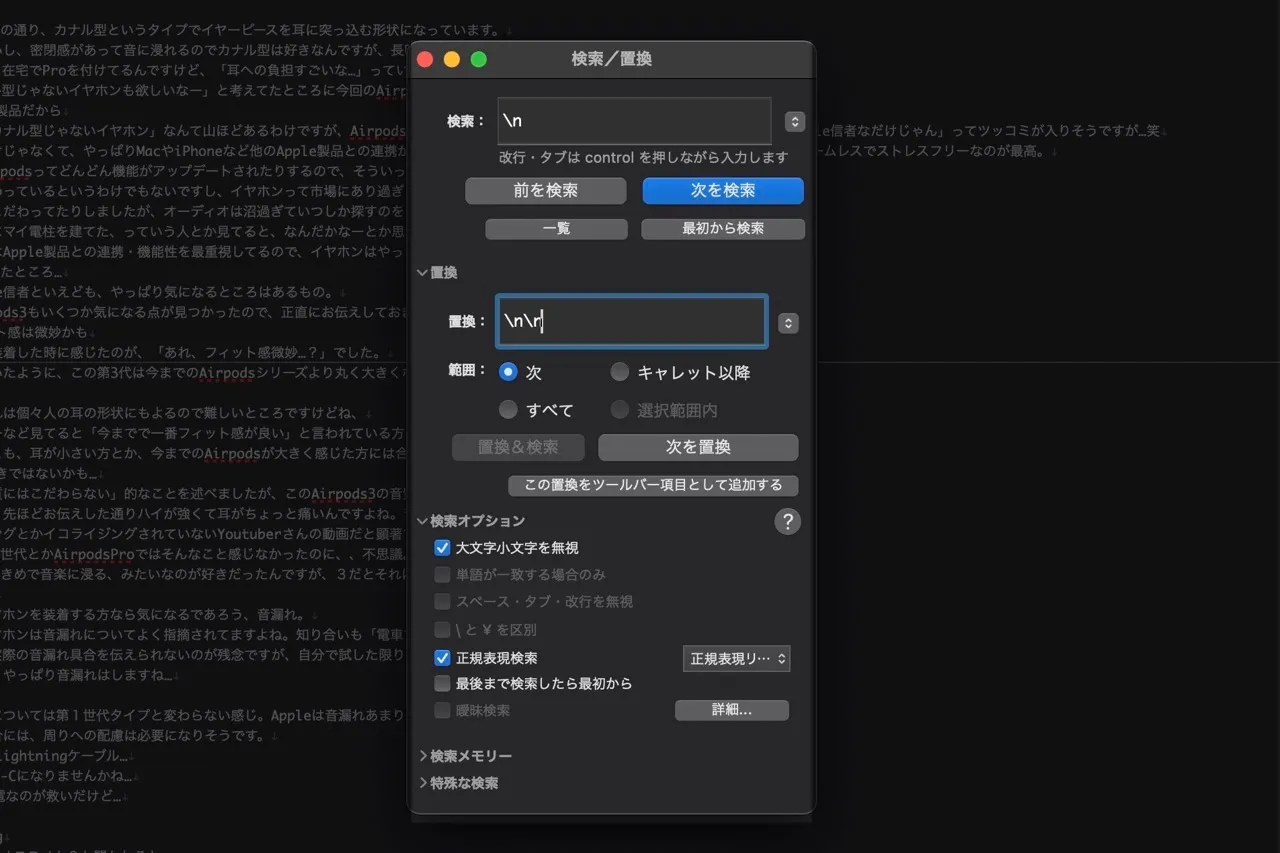Click the 次を検索 button
Viewport: 1280px width, 853px height.
[x=723, y=190]
